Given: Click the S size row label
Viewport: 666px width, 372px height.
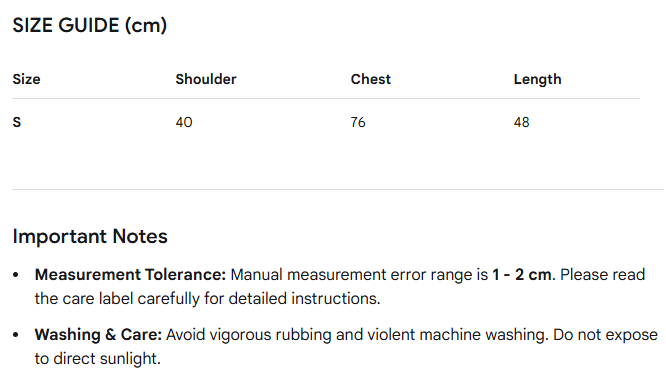Looking at the screenshot, I should [17, 122].
